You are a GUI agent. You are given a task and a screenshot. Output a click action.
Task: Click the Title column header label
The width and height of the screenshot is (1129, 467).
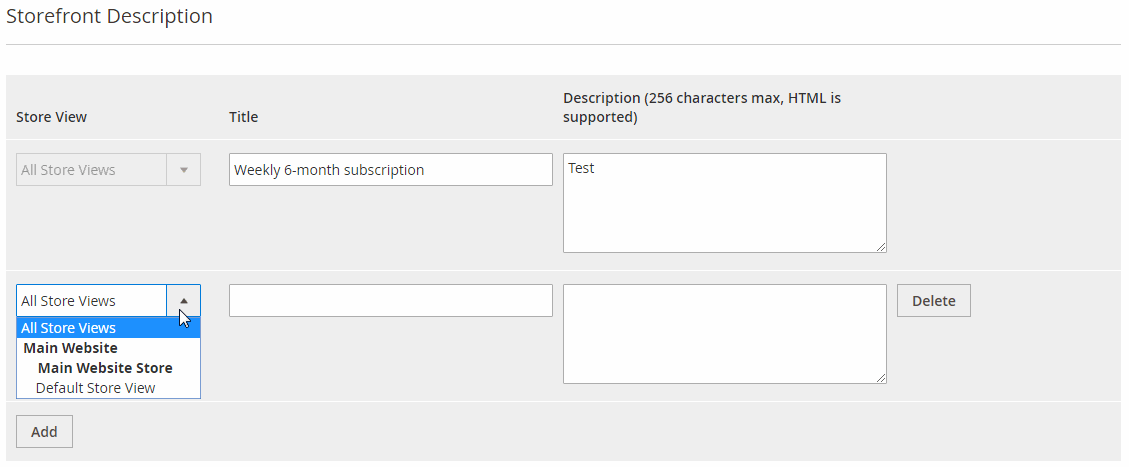[x=243, y=117]
